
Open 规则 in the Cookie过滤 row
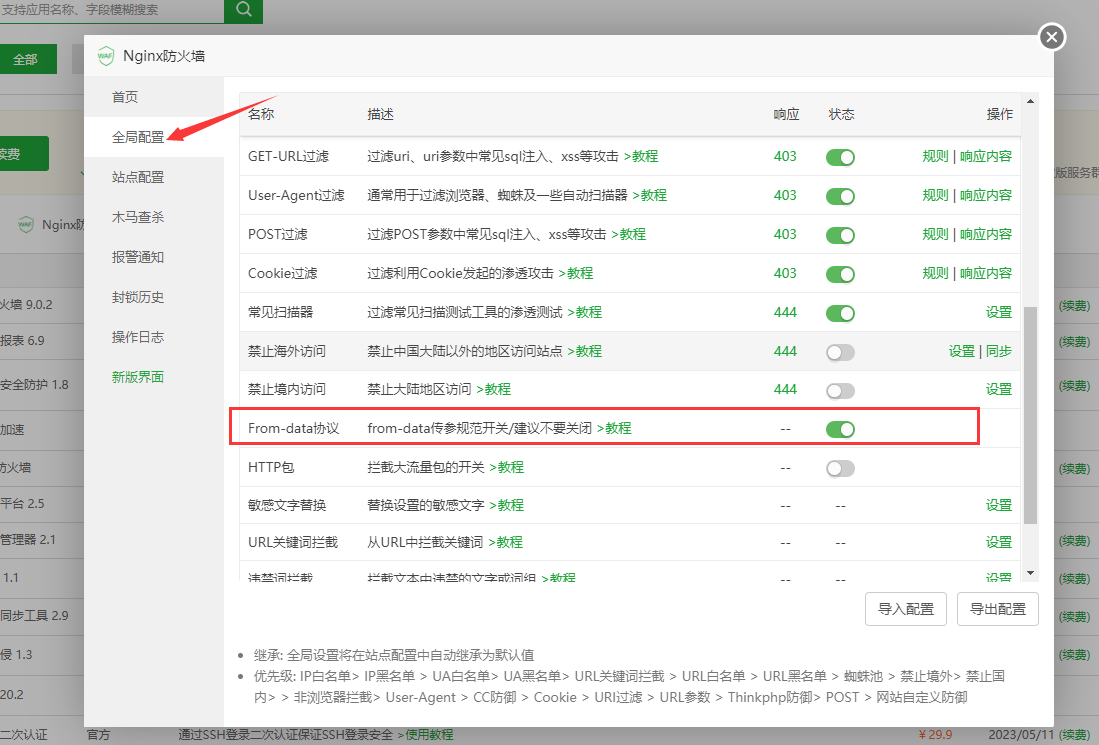935,273
